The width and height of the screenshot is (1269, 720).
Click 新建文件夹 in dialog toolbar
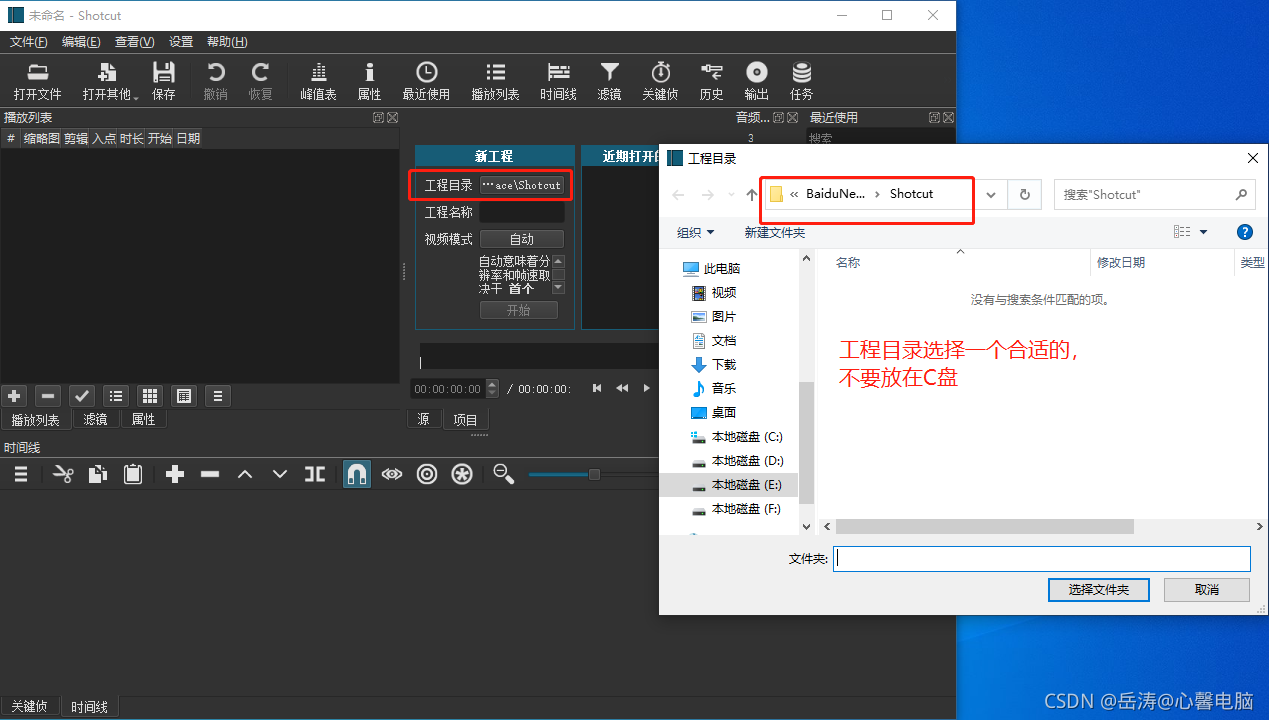click(x=775, y=232)
